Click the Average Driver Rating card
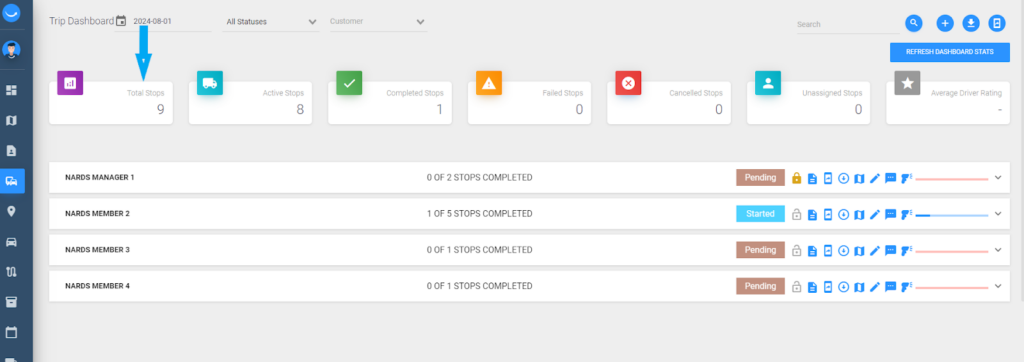The width and height of the screenshot is (1024, 362). [x=948, y=103]
